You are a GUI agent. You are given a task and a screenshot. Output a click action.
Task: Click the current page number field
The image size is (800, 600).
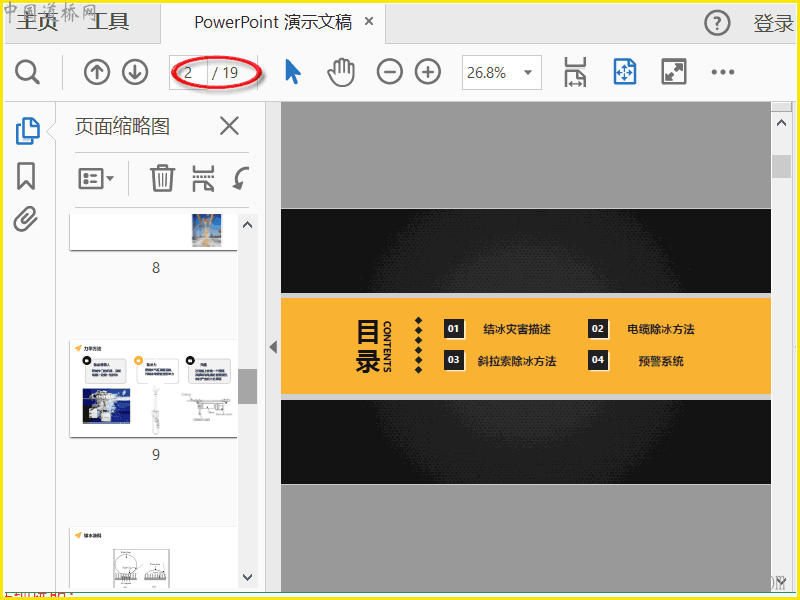(189, 72)
